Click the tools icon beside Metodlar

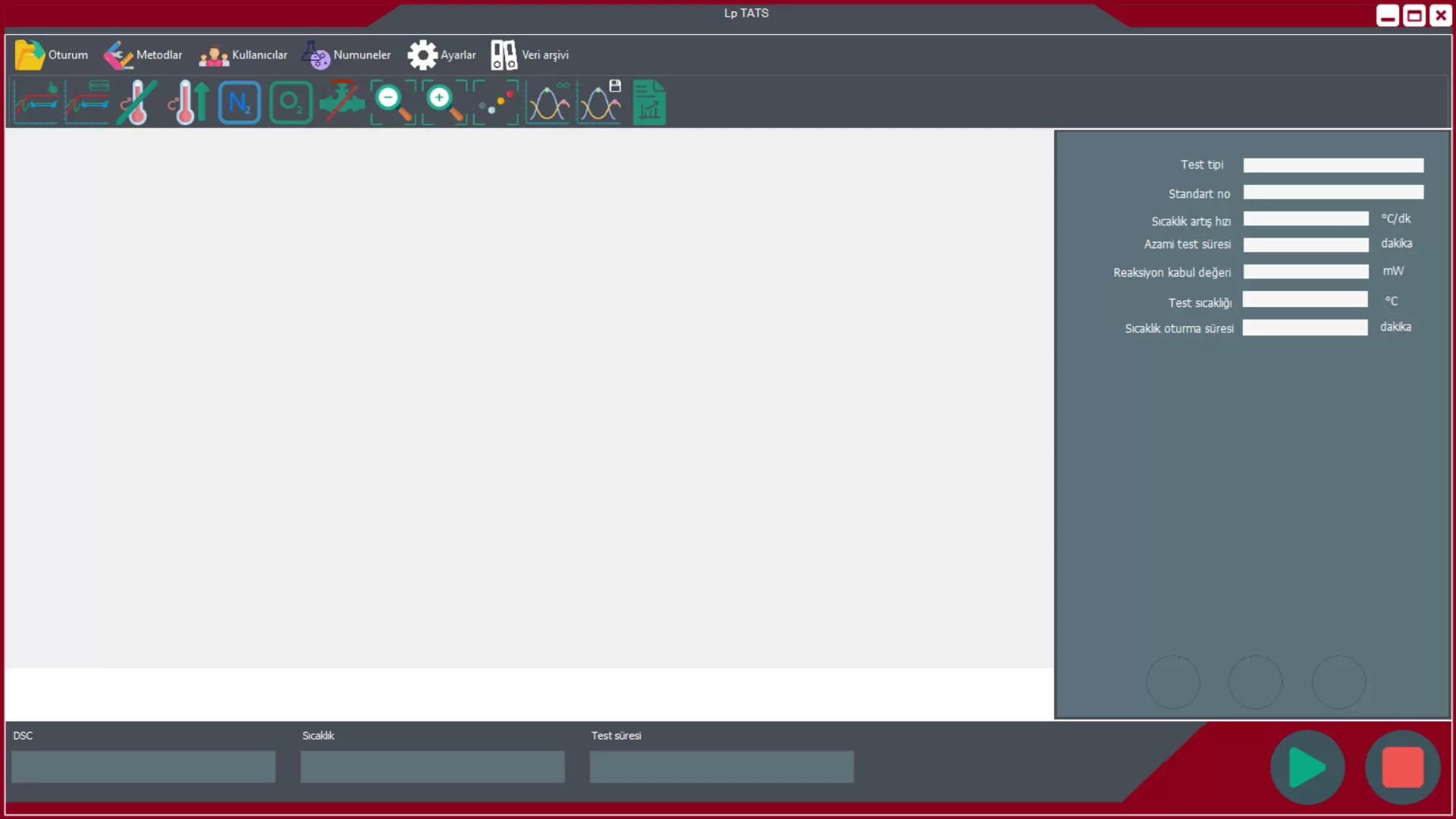pos(118,55)
